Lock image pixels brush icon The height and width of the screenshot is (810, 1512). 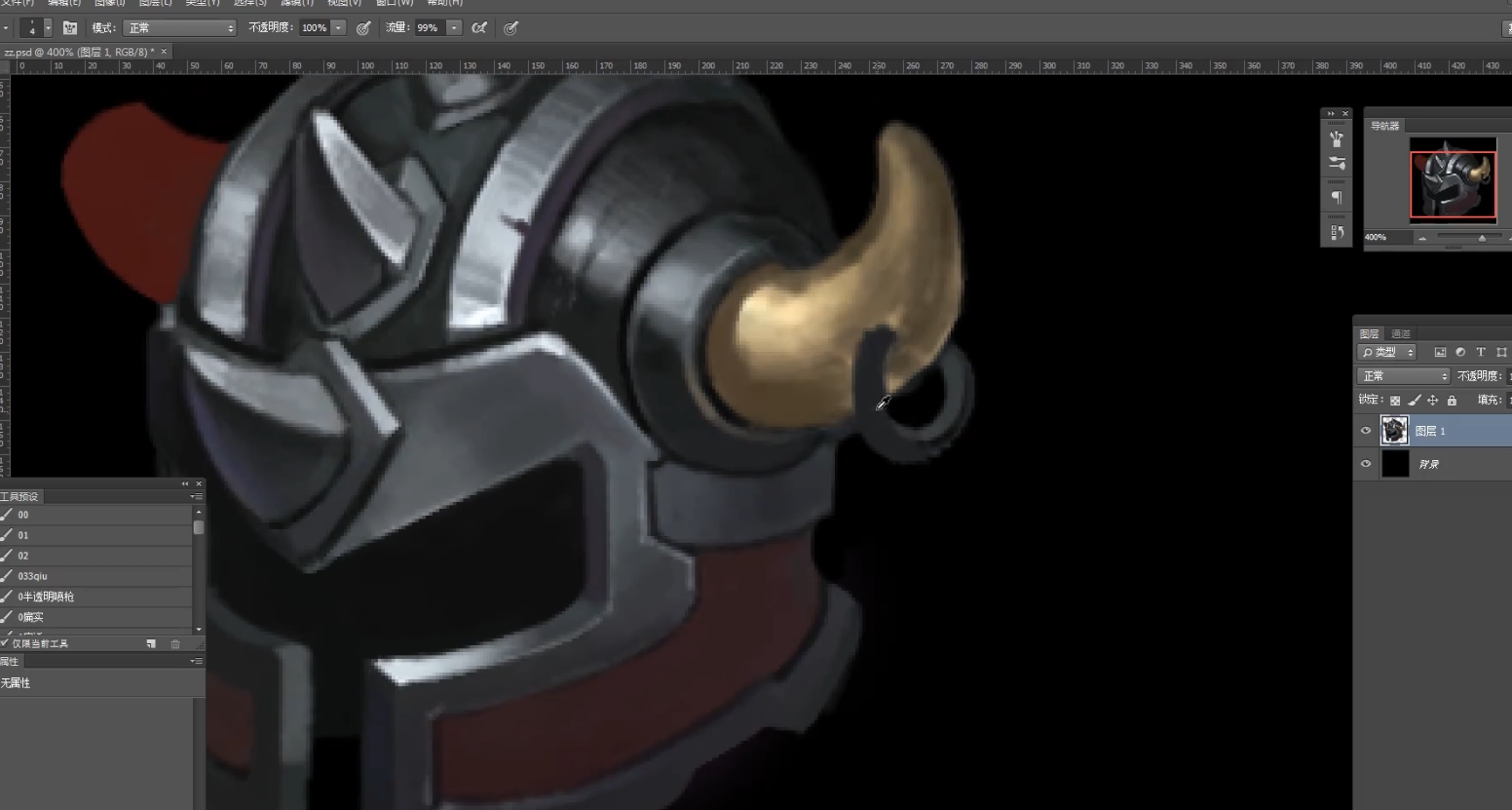pyautogui.click(x=1414, y=400)
